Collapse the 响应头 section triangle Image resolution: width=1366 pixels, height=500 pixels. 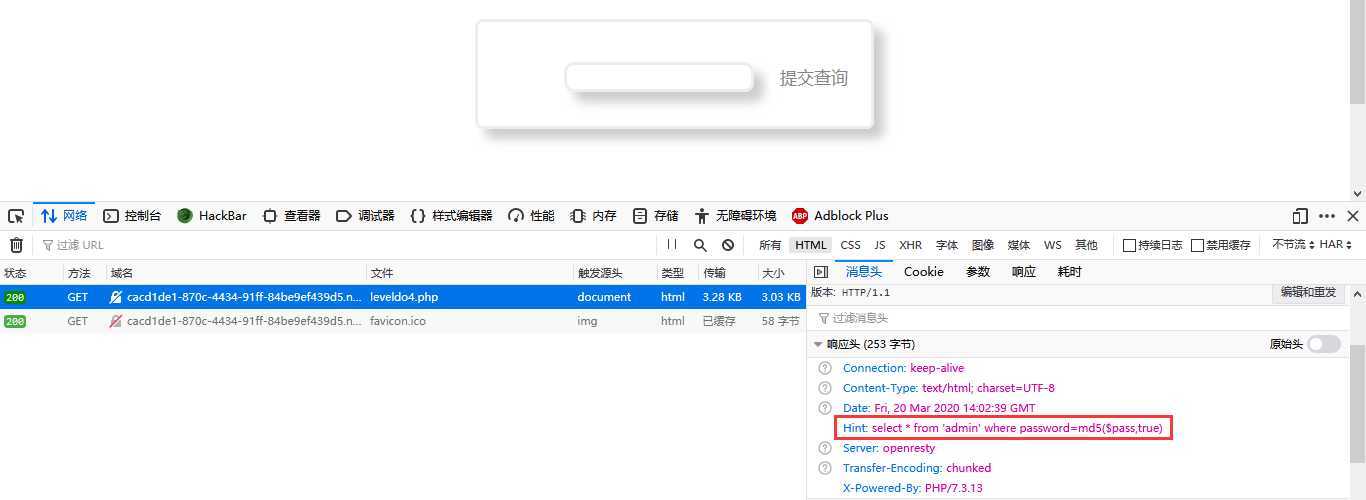818,344
